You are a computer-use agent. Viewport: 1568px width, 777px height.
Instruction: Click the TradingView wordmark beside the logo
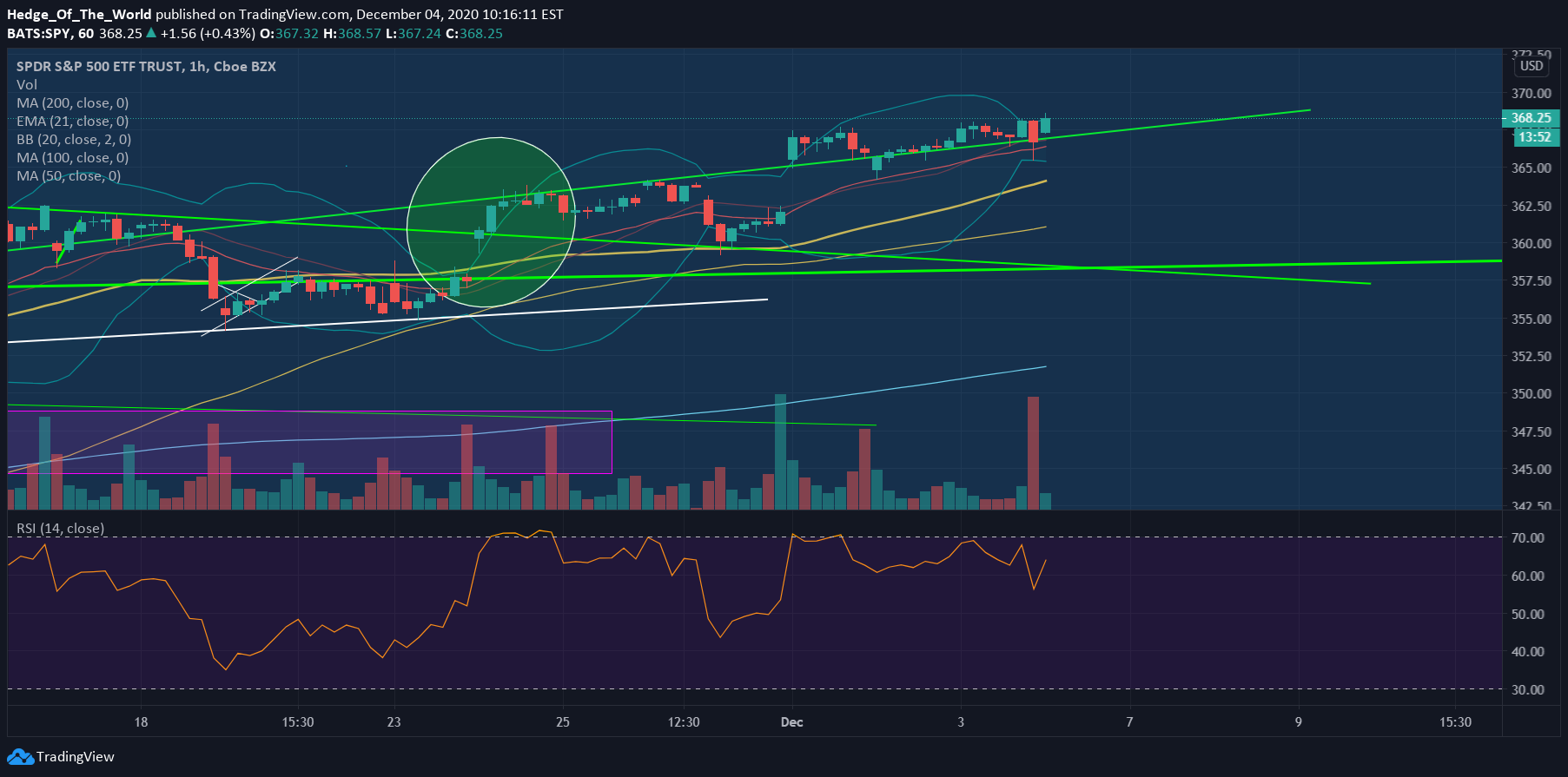click(x=75, y=757)
